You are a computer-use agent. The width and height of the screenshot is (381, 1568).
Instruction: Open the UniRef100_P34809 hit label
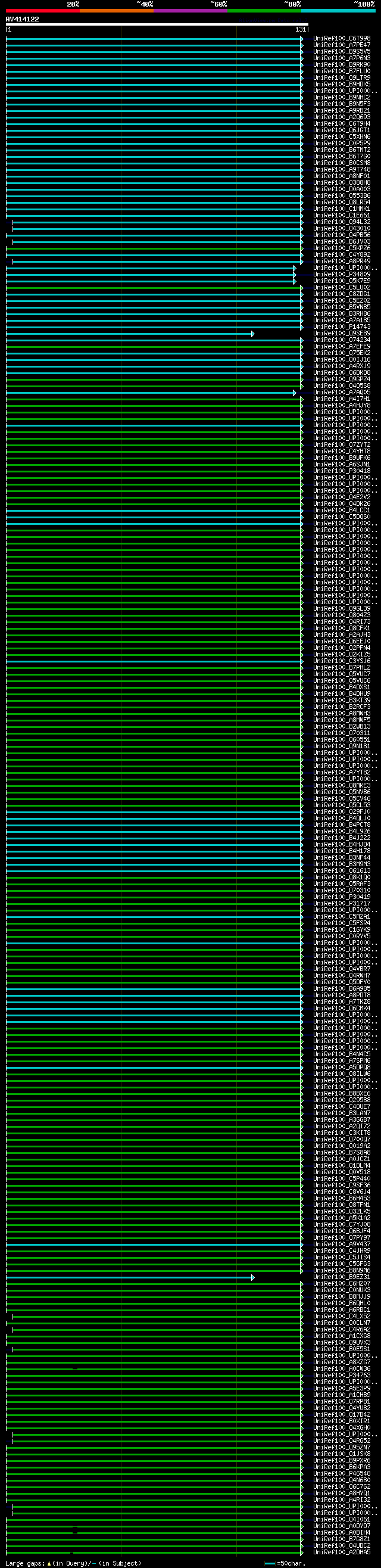click(x=342, y=275)
